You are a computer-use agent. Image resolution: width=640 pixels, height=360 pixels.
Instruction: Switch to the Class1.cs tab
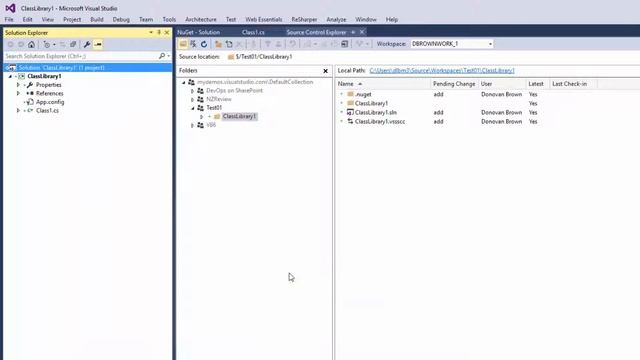[253, 32]
